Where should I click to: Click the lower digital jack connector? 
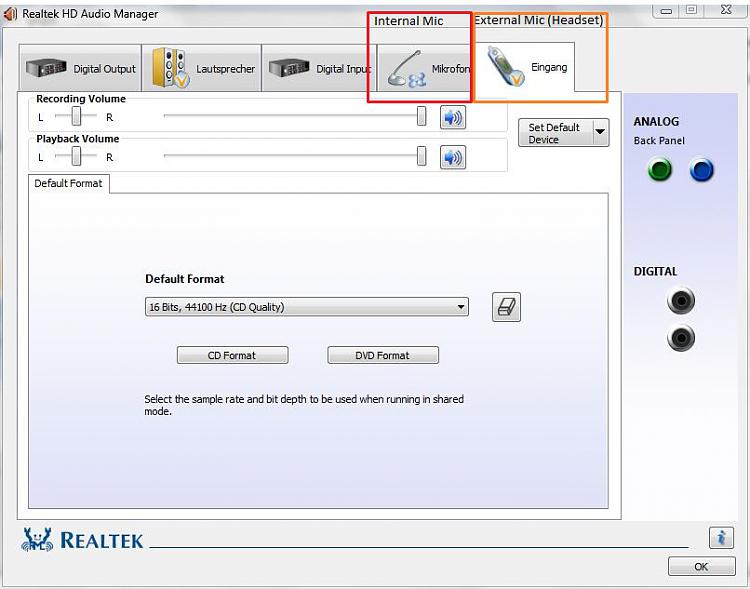pos(681,338)
